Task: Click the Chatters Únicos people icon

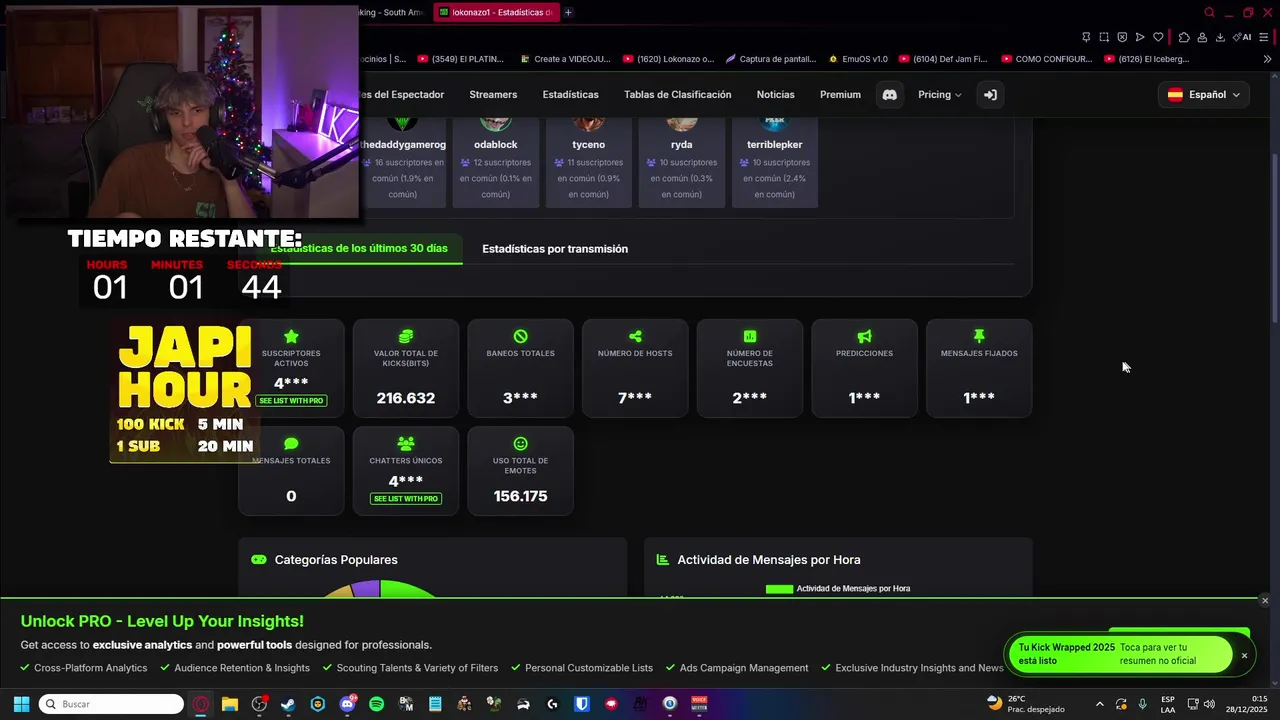Action: coord(406,443)
